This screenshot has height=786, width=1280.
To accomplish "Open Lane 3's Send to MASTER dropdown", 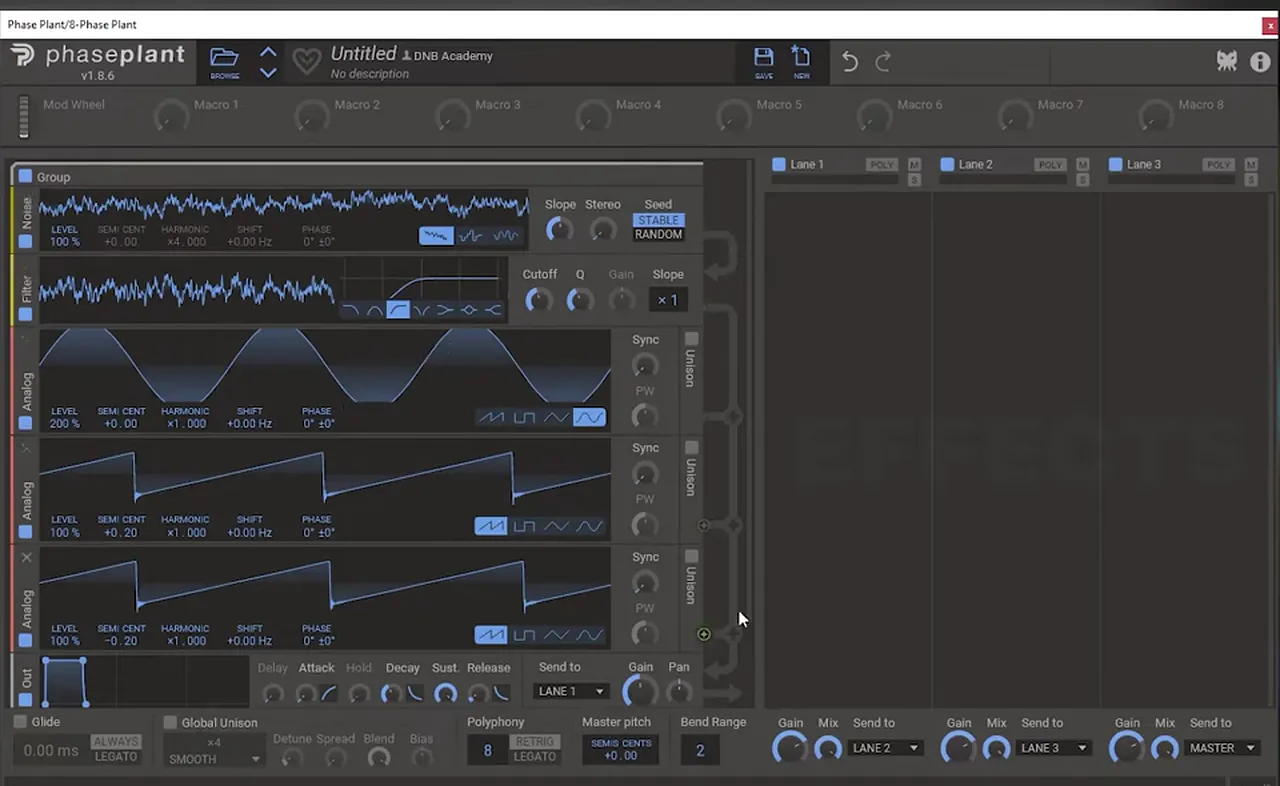I will click(x=1222, y=748).
